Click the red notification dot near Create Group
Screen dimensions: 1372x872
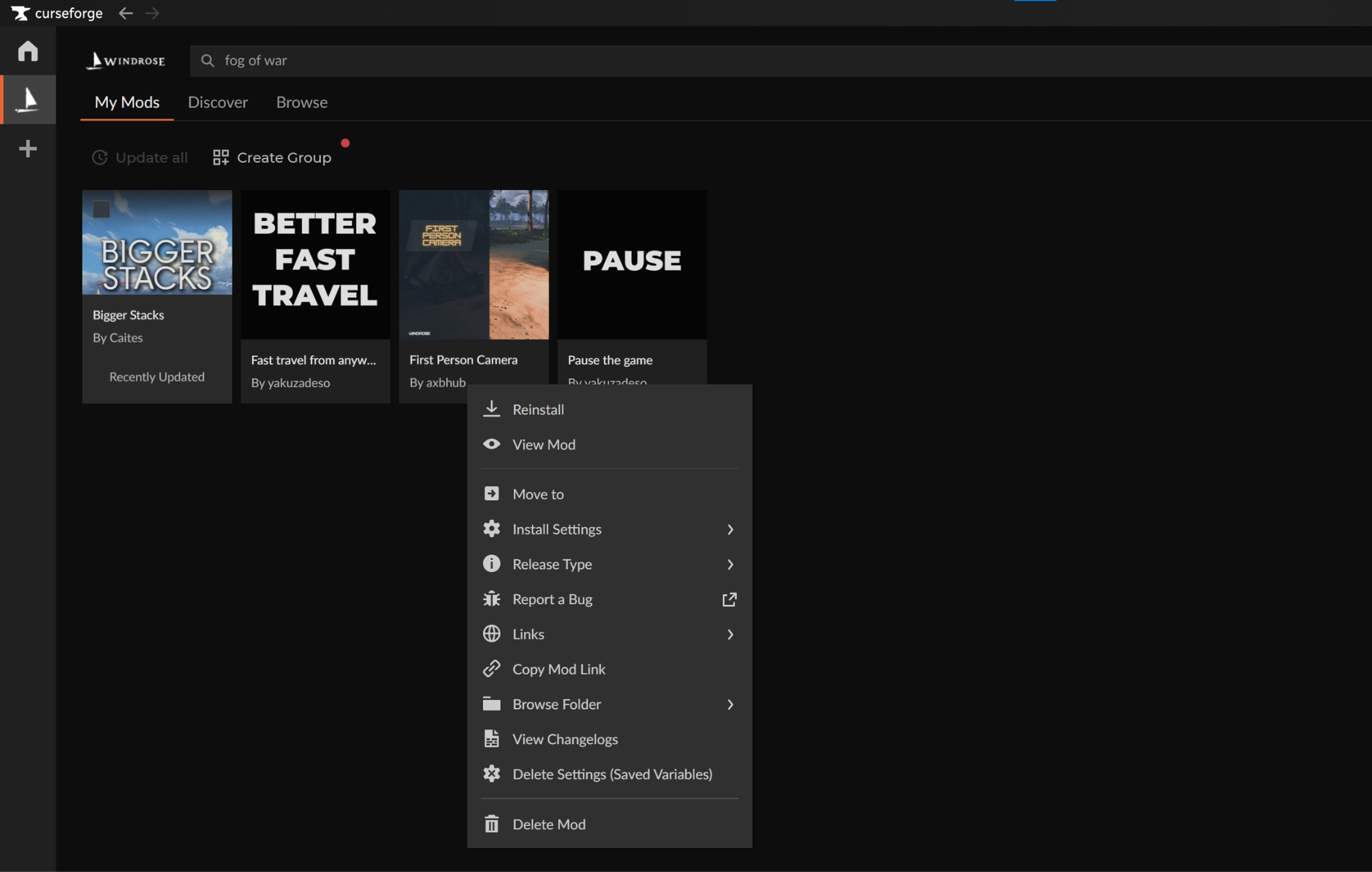345,143
